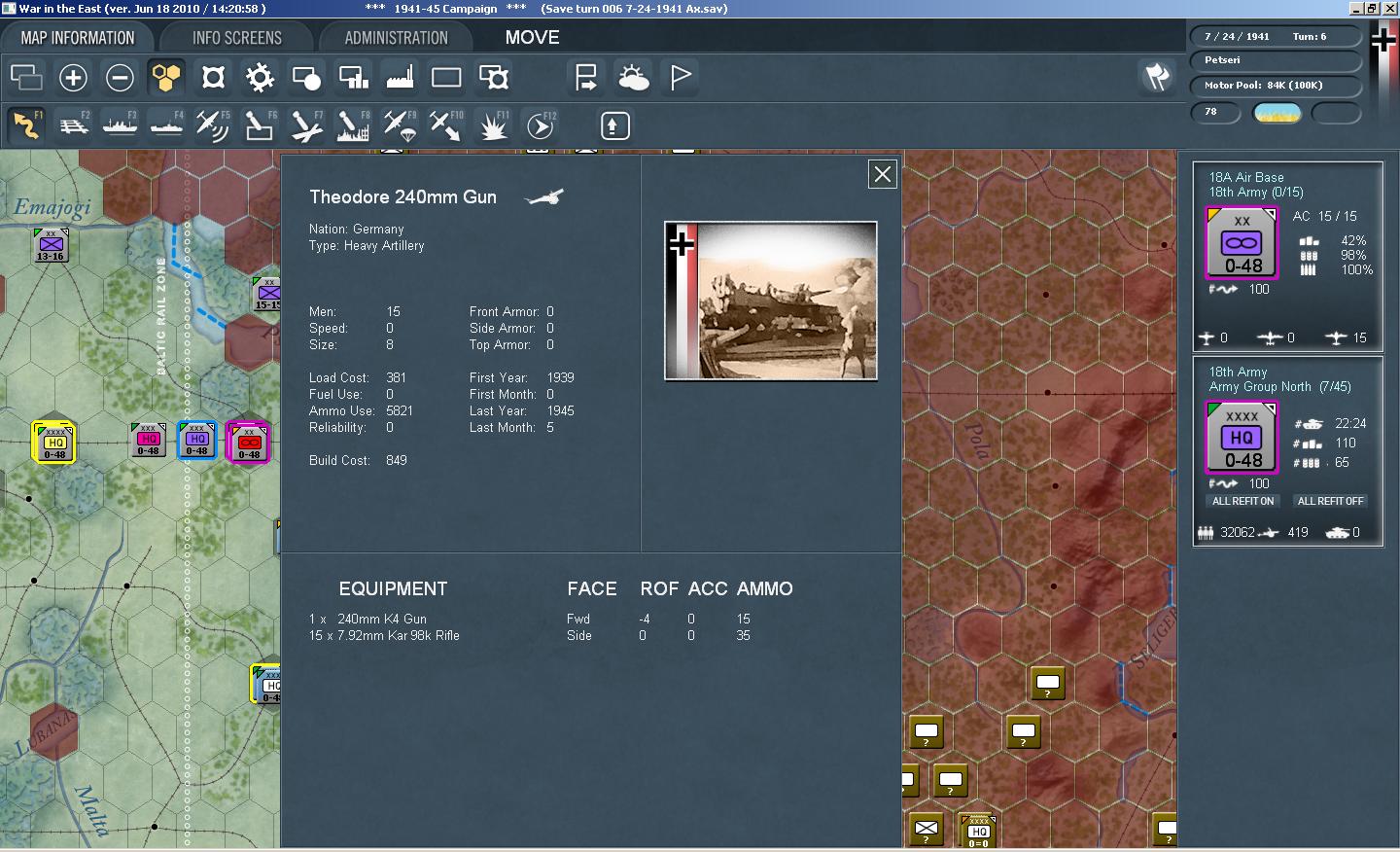
Task: Toggle the fortification level display icon
Action: (x=213, y=77)
